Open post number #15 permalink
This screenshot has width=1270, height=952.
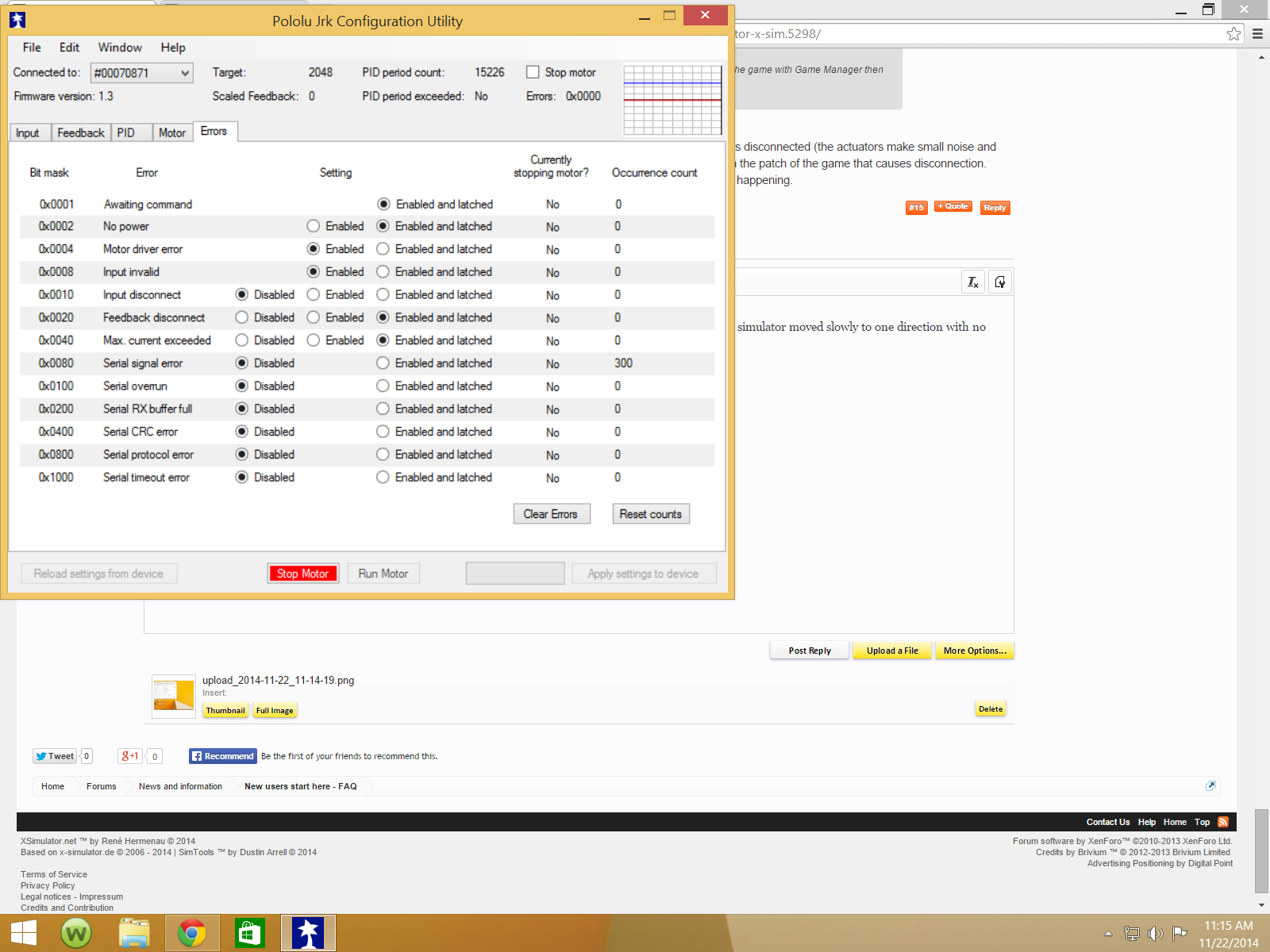916,208
